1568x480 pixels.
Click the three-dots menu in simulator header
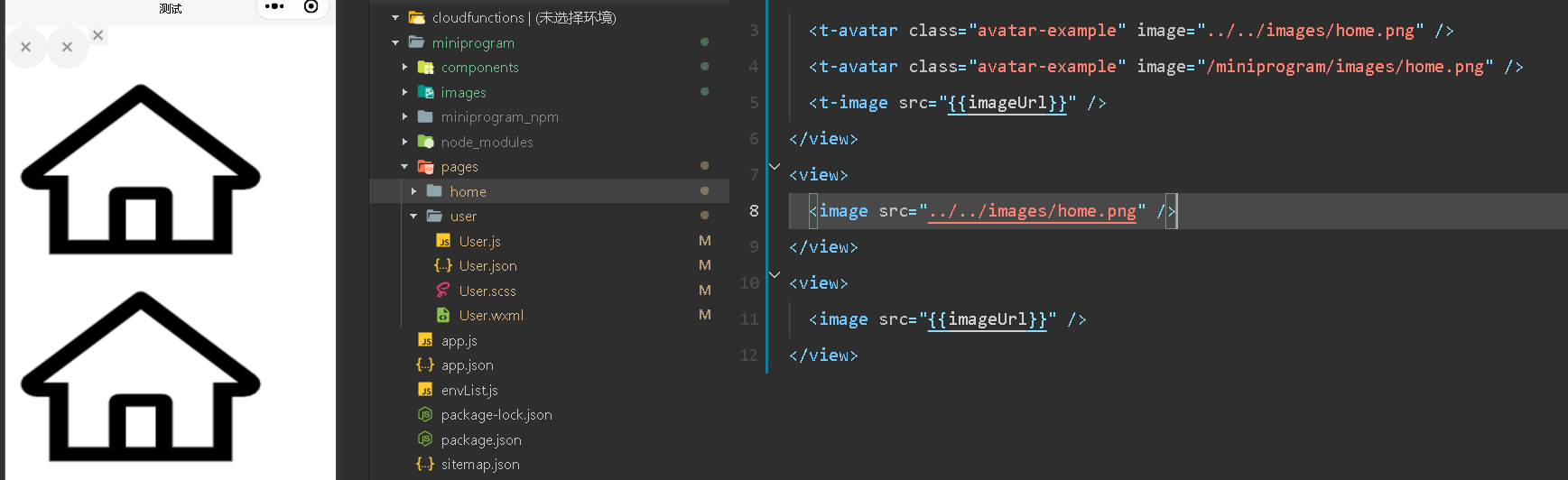(x=274, y=6)
